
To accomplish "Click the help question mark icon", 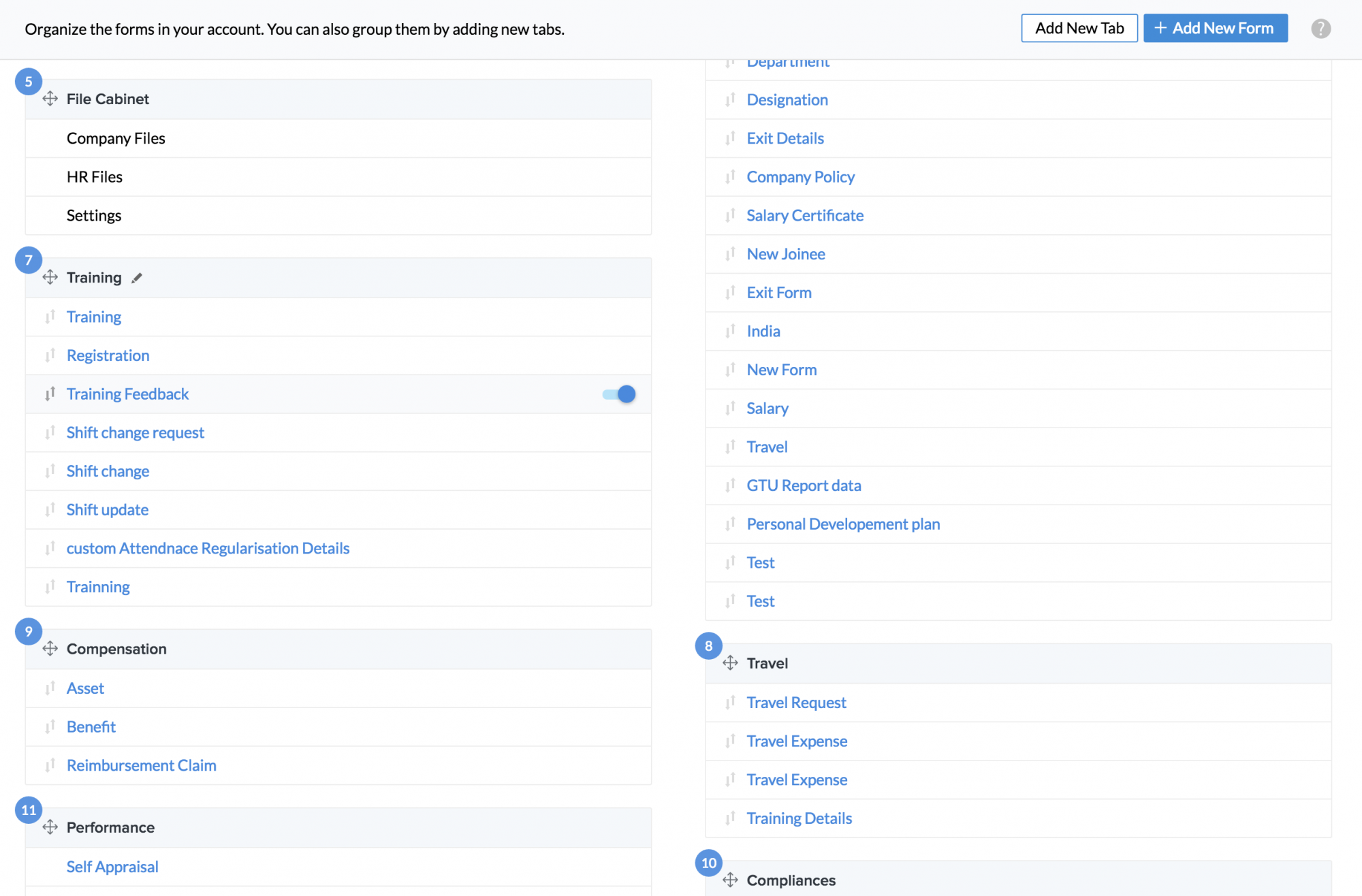I will click(1320, 29).
